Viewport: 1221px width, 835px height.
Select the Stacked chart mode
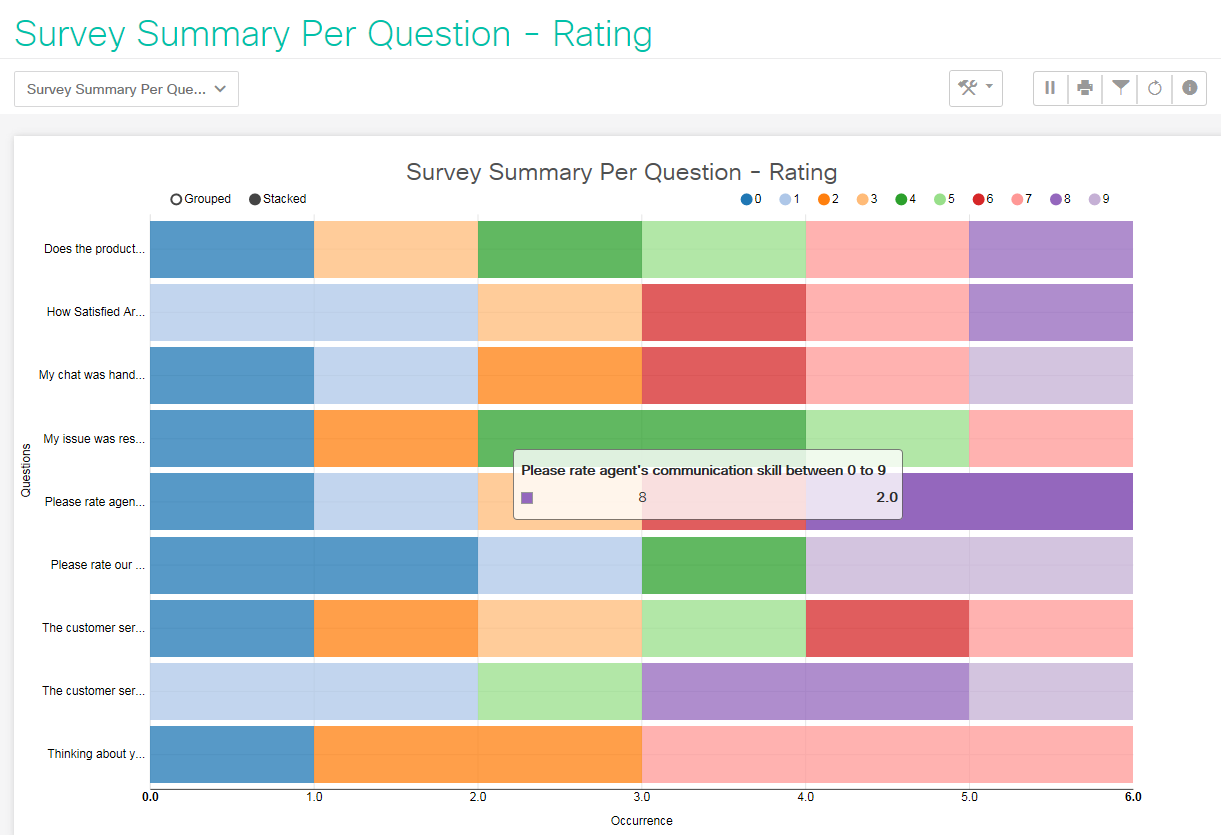click(255, 199)
